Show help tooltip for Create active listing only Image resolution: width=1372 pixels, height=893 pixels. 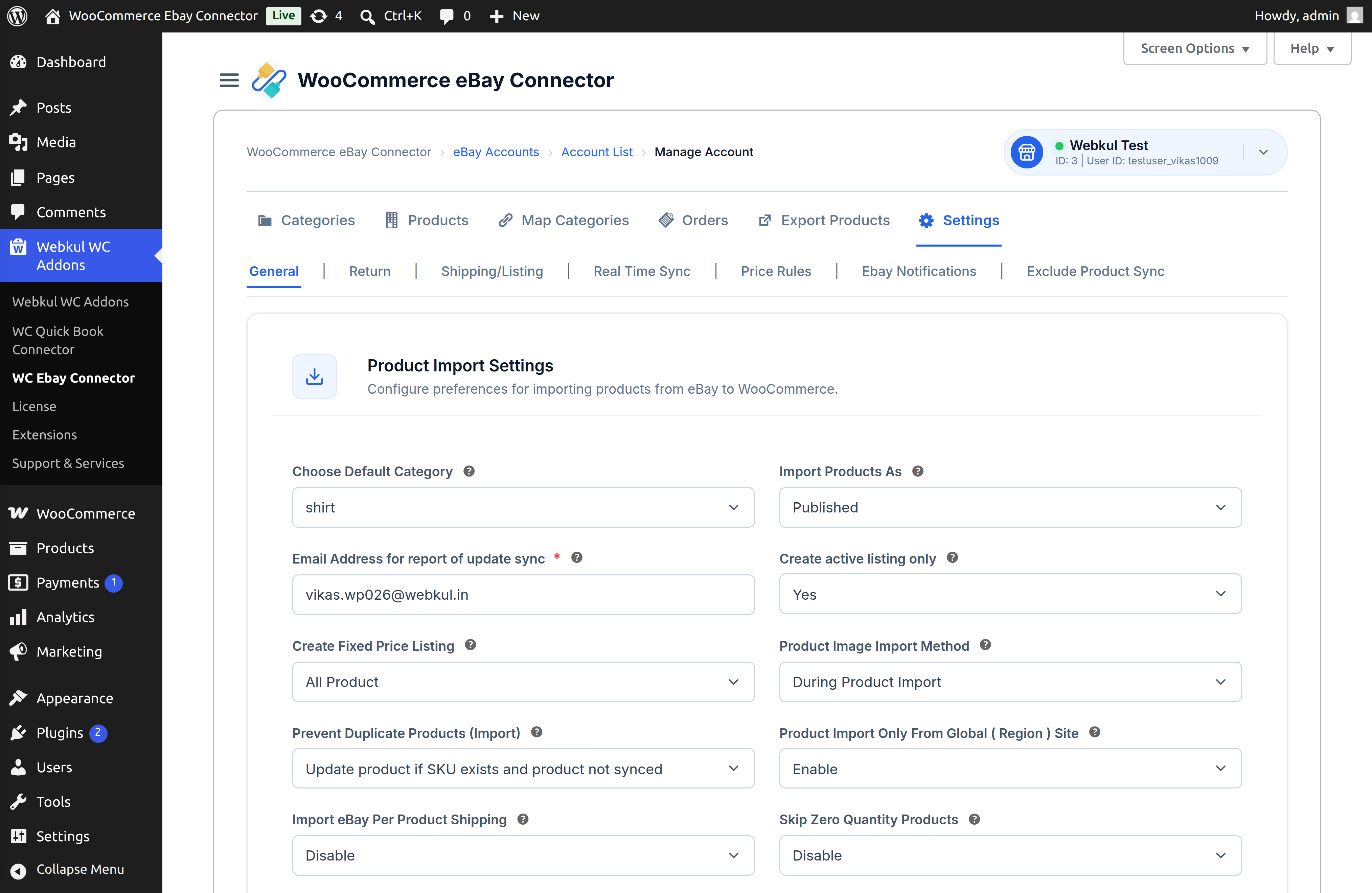(x=952, y=557)
